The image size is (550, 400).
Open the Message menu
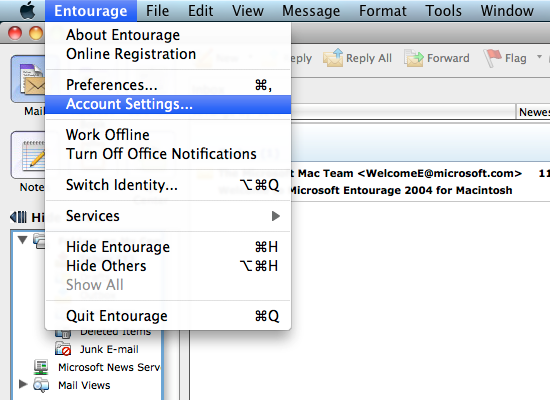point(311,11)
